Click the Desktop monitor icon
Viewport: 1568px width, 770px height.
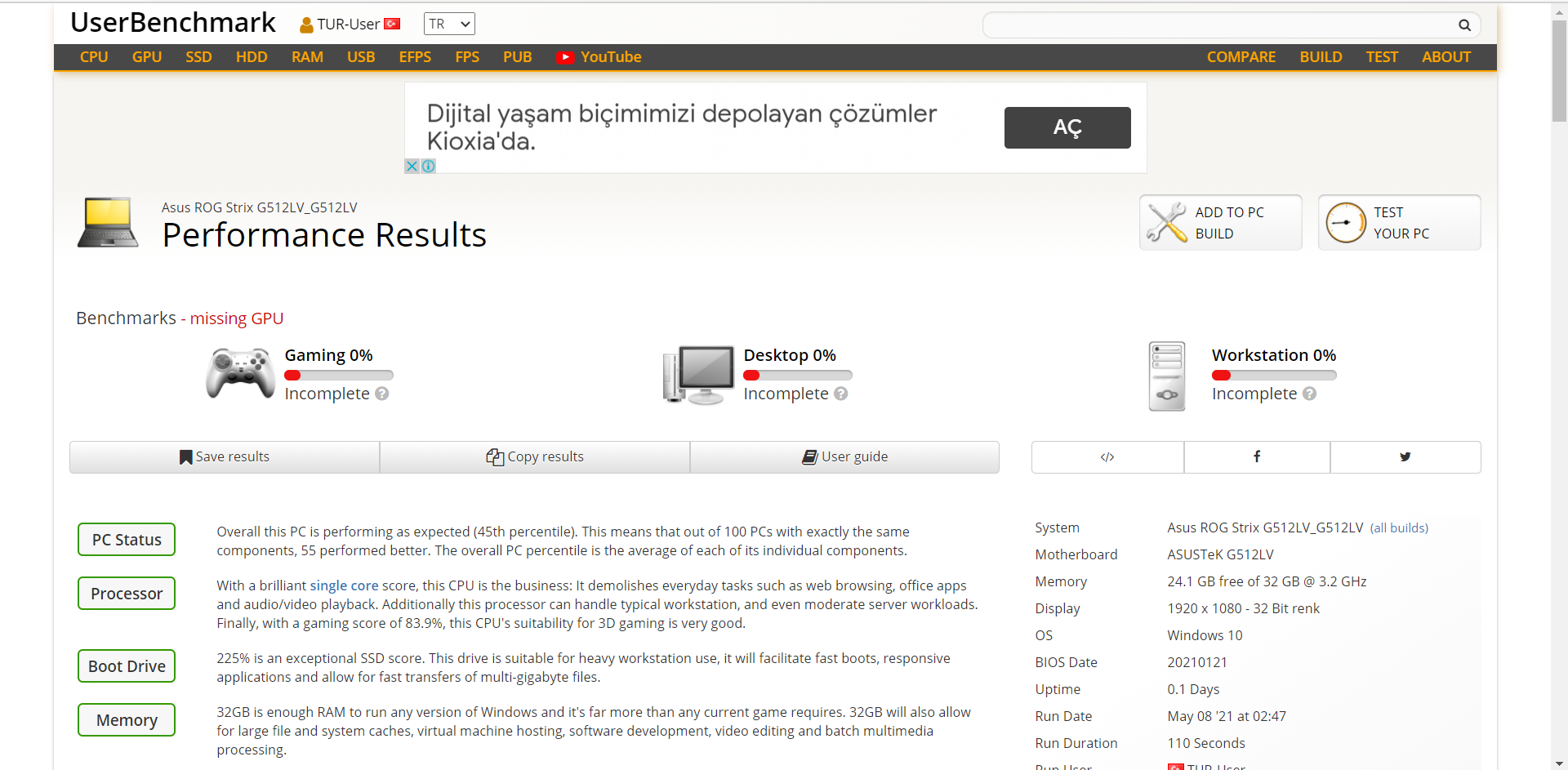coord(698,375)
